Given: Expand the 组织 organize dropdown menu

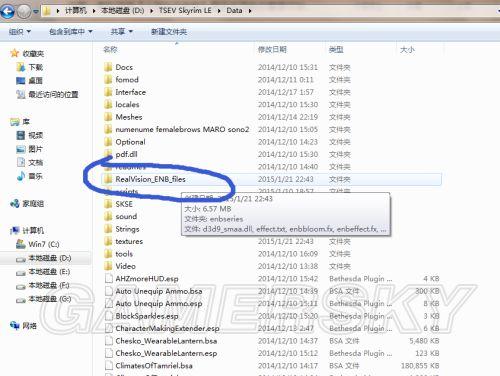Looking at the screenshot, I should [x=20, y=32].
